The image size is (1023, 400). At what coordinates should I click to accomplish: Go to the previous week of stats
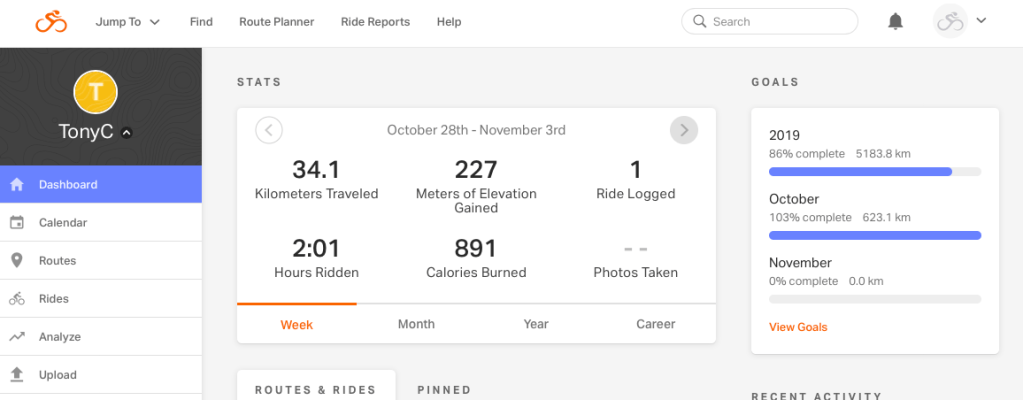coord(269,130)
